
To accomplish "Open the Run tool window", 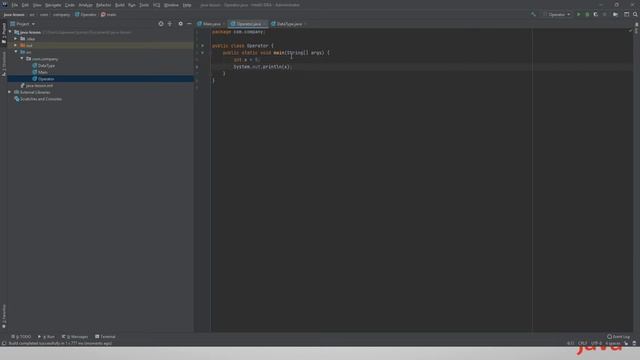I will pyautogui.click(x=46, y=337).
